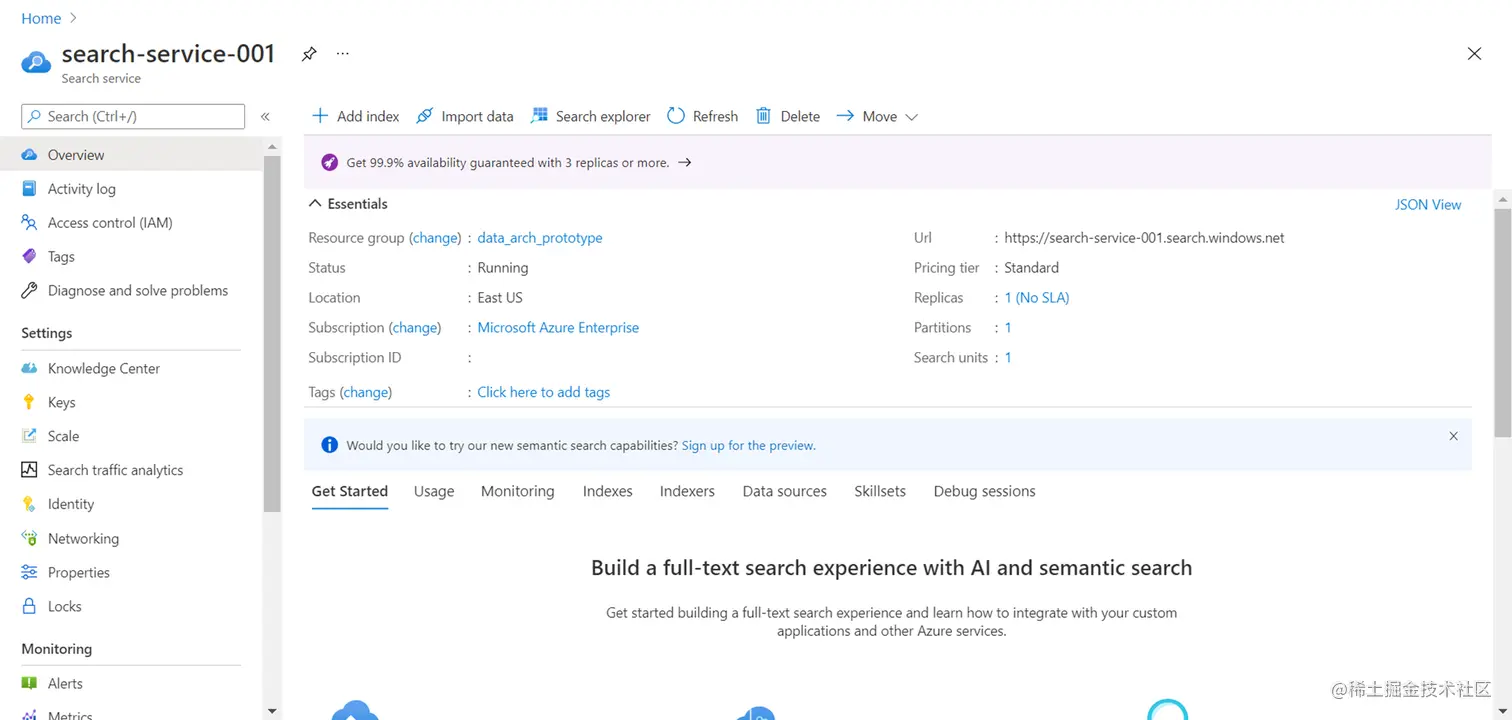Click here to add tags link
The image size is (1512, 720).
544,392
